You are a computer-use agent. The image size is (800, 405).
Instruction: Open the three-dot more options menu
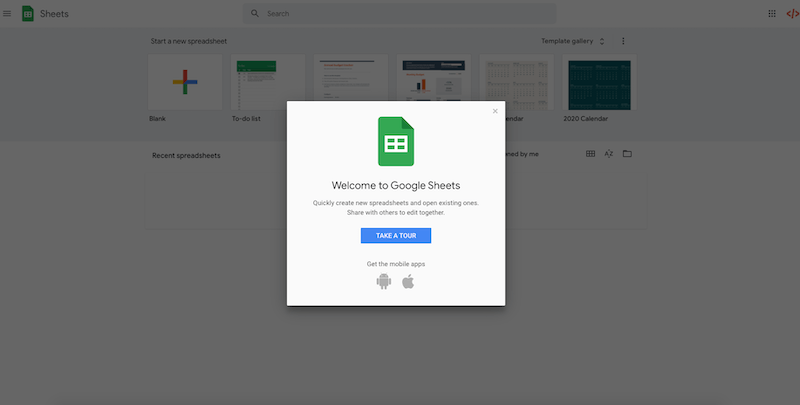click(x=623, y=41)
